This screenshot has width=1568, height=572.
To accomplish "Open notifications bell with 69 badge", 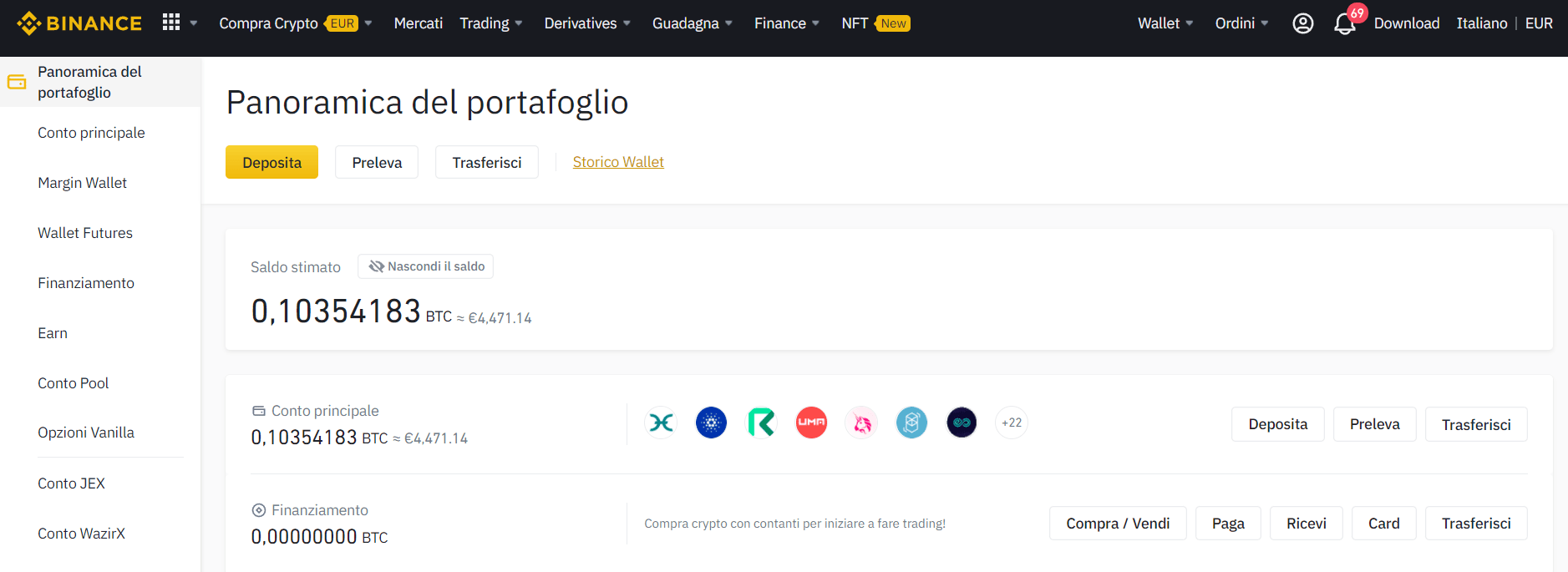I will (1345, 23).
